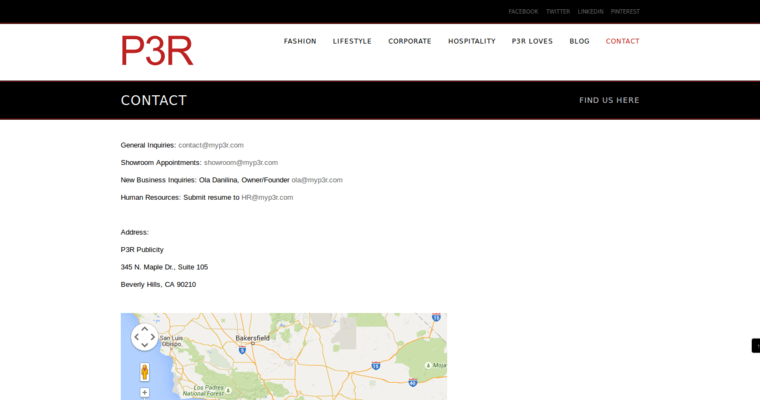The height and width of the screenshot is (400, 760).
Task: Open the Hospitality menu
Action: [x=472, y=41]
